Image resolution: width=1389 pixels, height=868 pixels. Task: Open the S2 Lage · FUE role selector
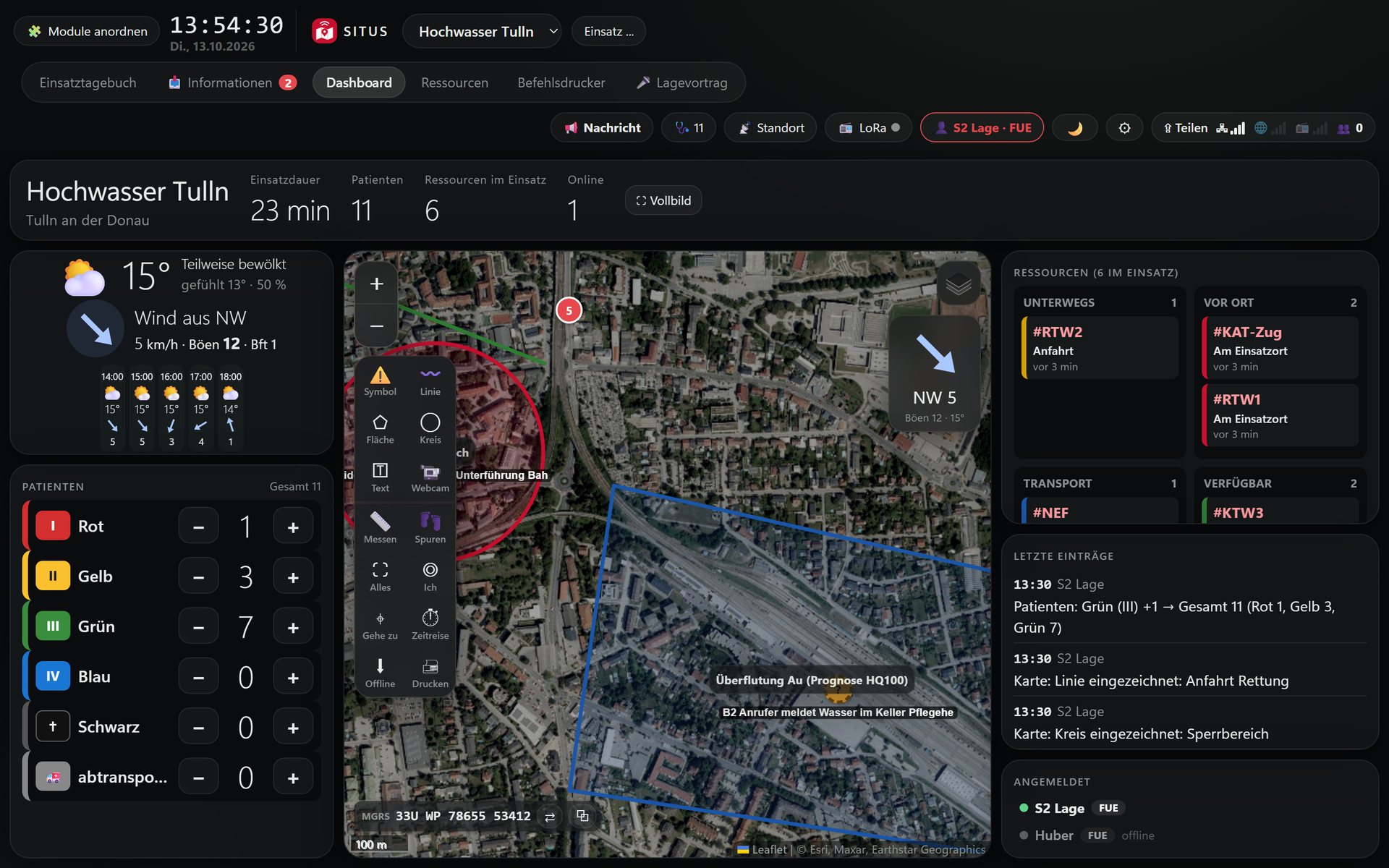(x=982, y=128)
